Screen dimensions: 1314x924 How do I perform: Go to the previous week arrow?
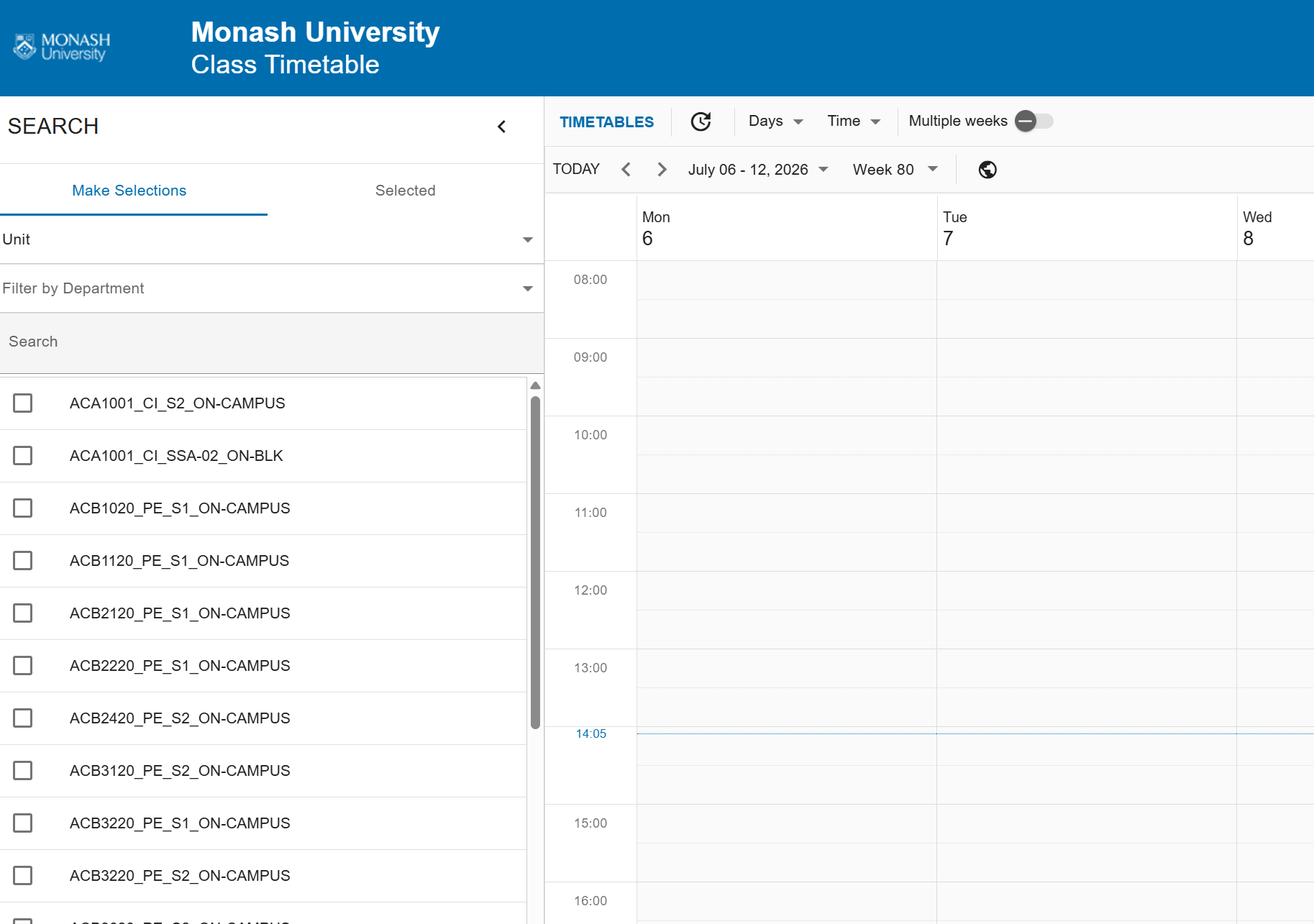coord(626,170)
